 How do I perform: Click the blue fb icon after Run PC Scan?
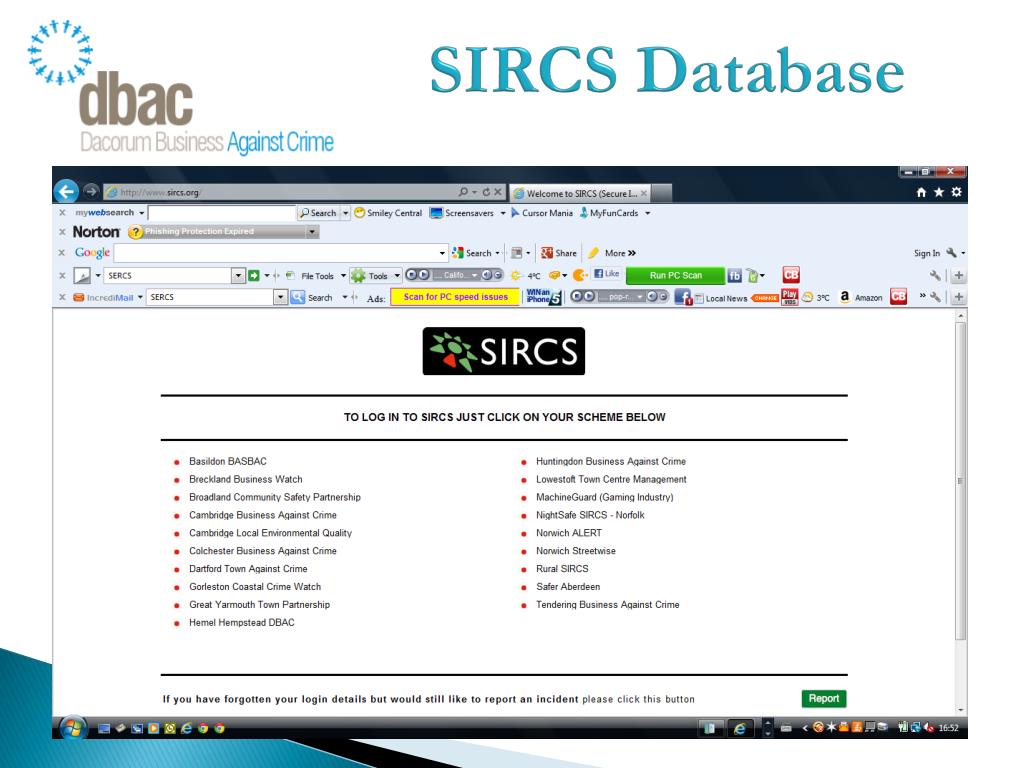tap(735, 276)
